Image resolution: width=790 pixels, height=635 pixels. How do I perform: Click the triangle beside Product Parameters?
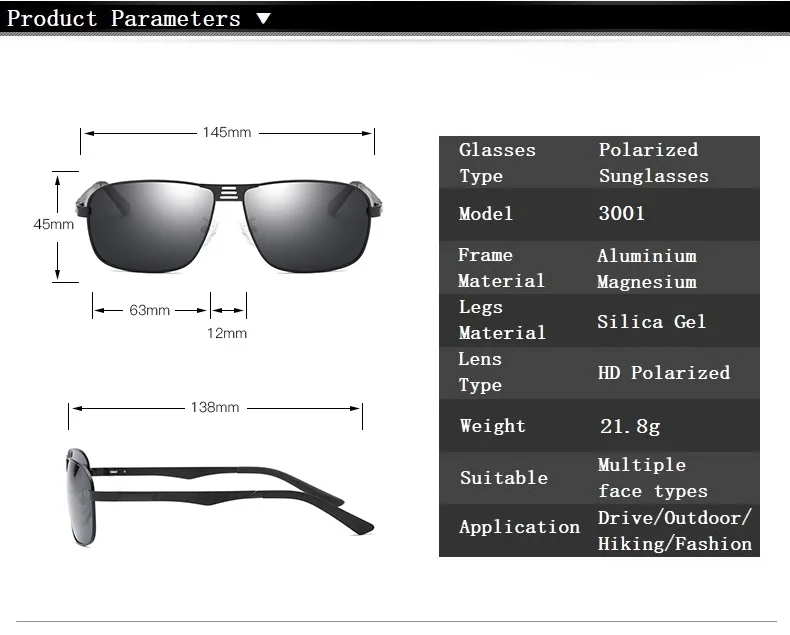tap(264, 20)
